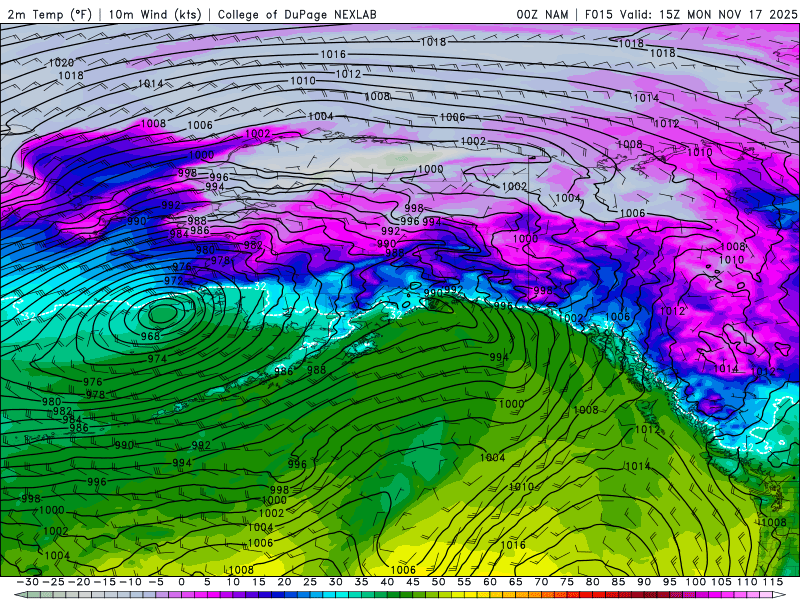Image resolution: width=800 pixels, height=600 pixels.
Task: Click the 65 tick on the temperature scale
Action: click(515, 582)
